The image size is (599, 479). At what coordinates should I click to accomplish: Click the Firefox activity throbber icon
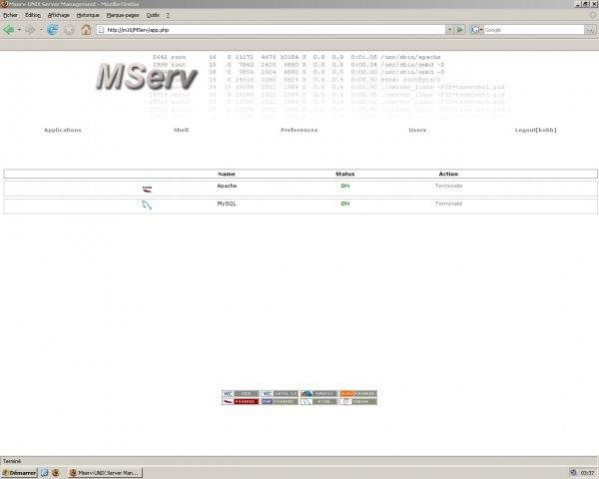click(593, 15)
